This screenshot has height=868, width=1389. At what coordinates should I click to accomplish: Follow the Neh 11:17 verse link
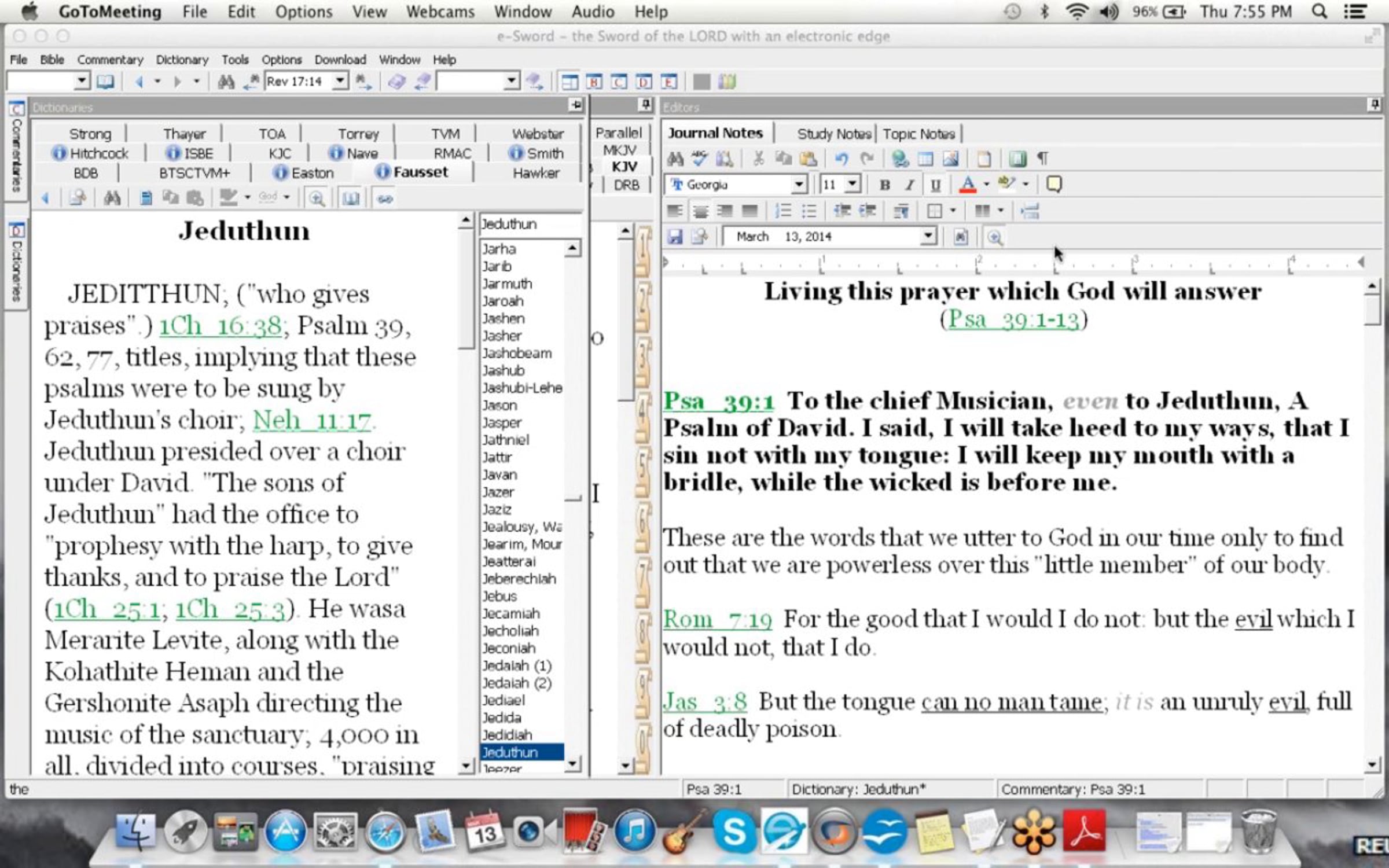(x=313, y=420)
